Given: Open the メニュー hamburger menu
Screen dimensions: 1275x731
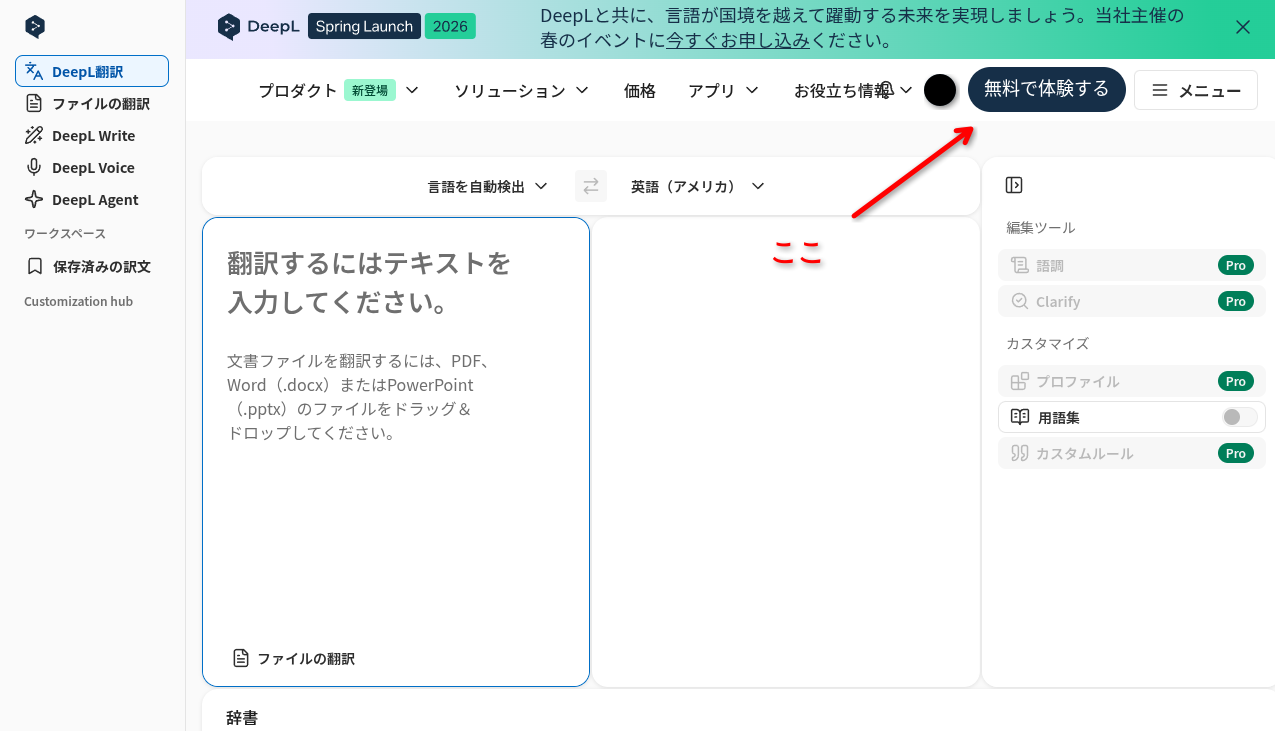Looking at the screenshot, I should [1195, 90].
